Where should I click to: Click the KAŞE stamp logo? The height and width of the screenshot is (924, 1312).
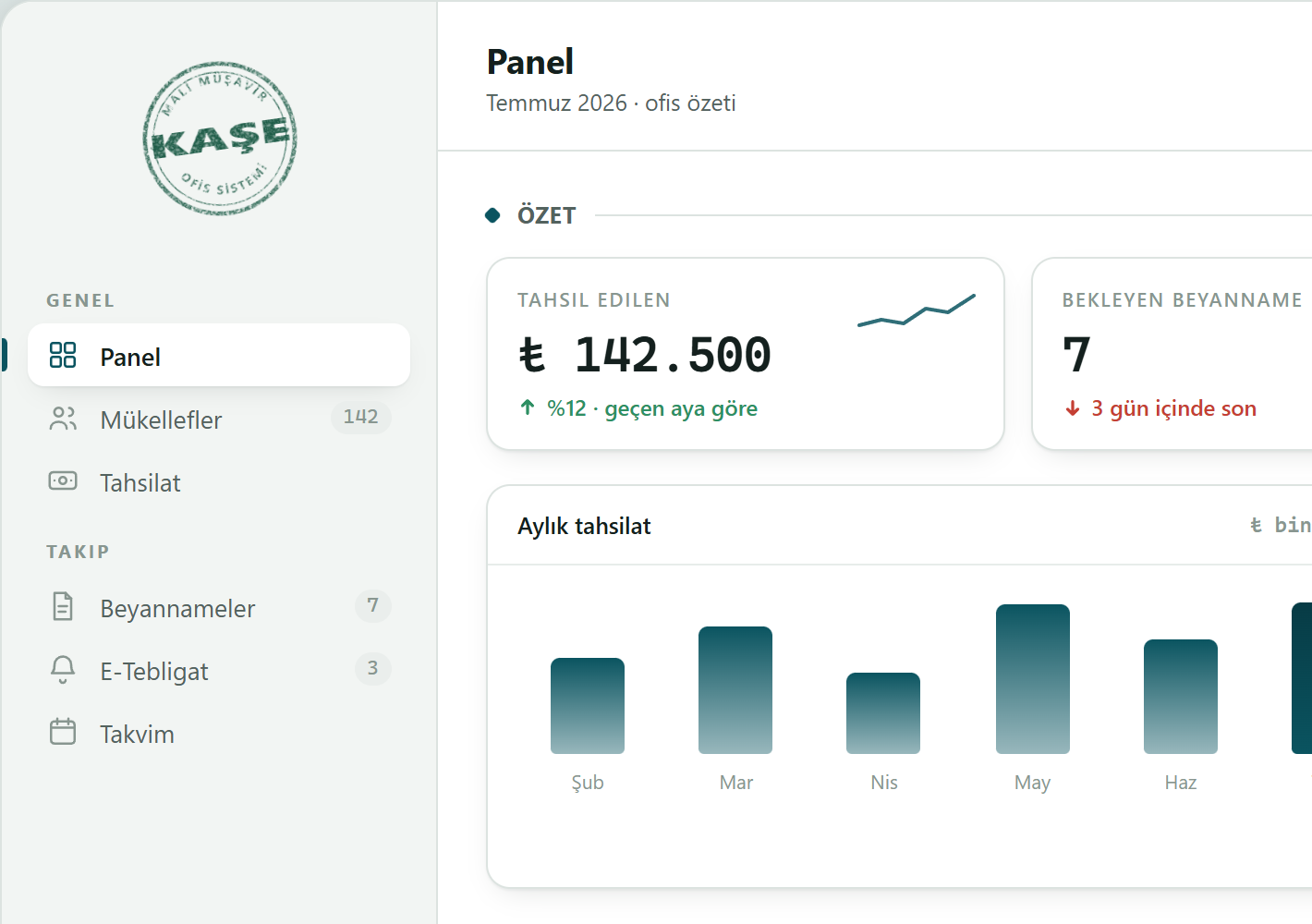[220, 139]
